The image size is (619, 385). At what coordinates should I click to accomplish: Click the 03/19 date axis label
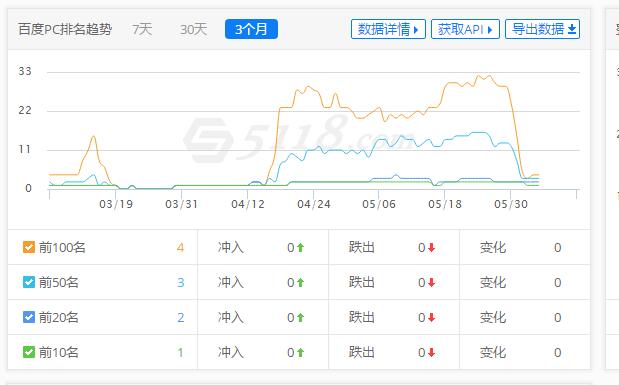116,204
